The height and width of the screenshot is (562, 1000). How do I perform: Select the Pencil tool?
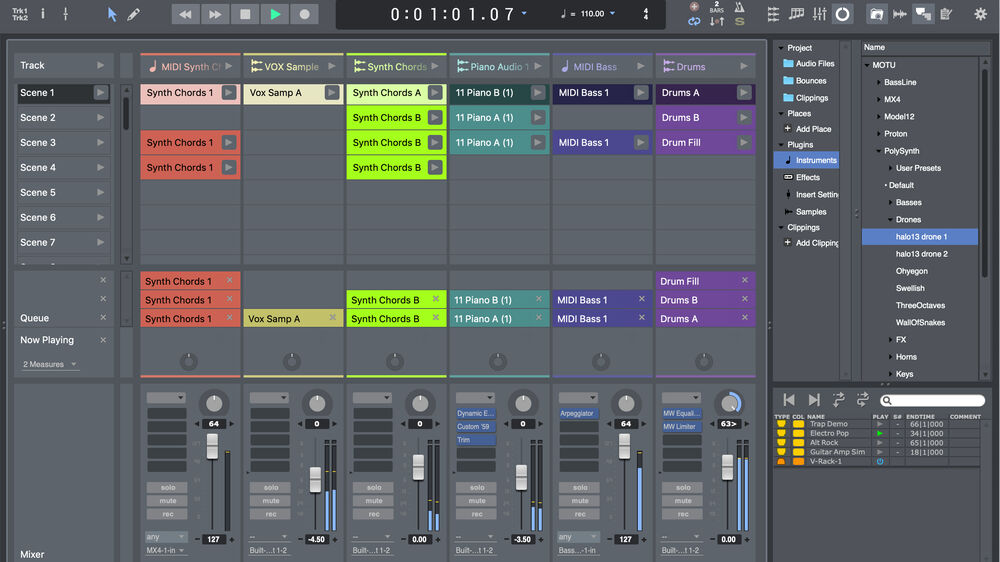[x=134, y=15]
